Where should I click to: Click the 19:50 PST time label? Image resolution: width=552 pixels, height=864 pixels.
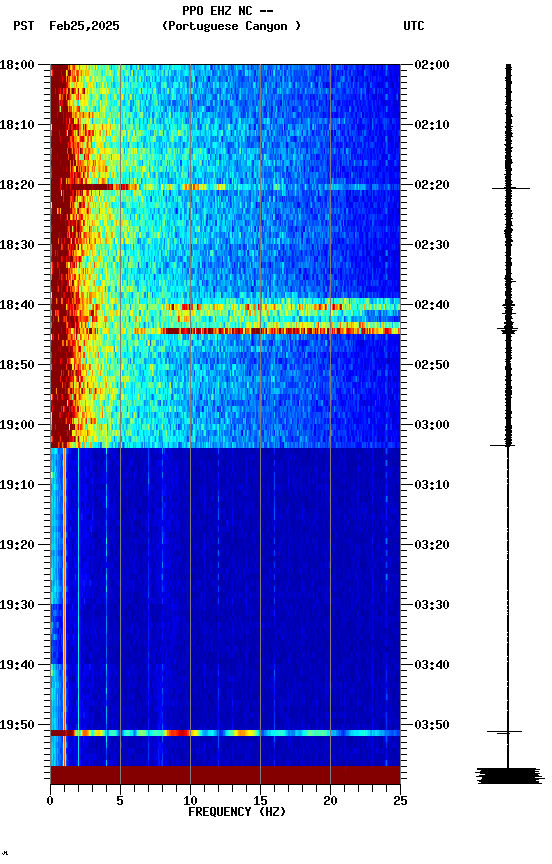(17, 726)
